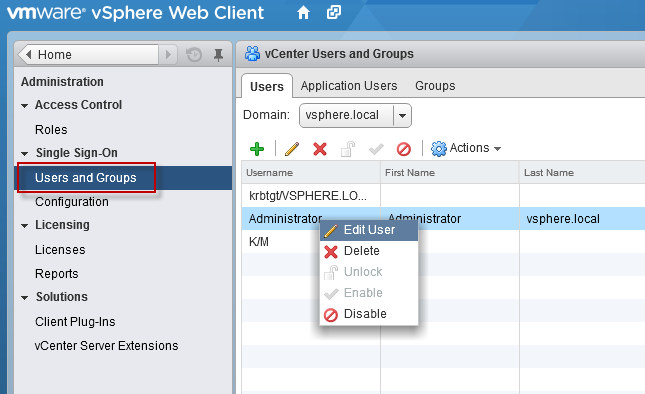Select the krbtgt/VSPHERE.LO... user row

443,196
